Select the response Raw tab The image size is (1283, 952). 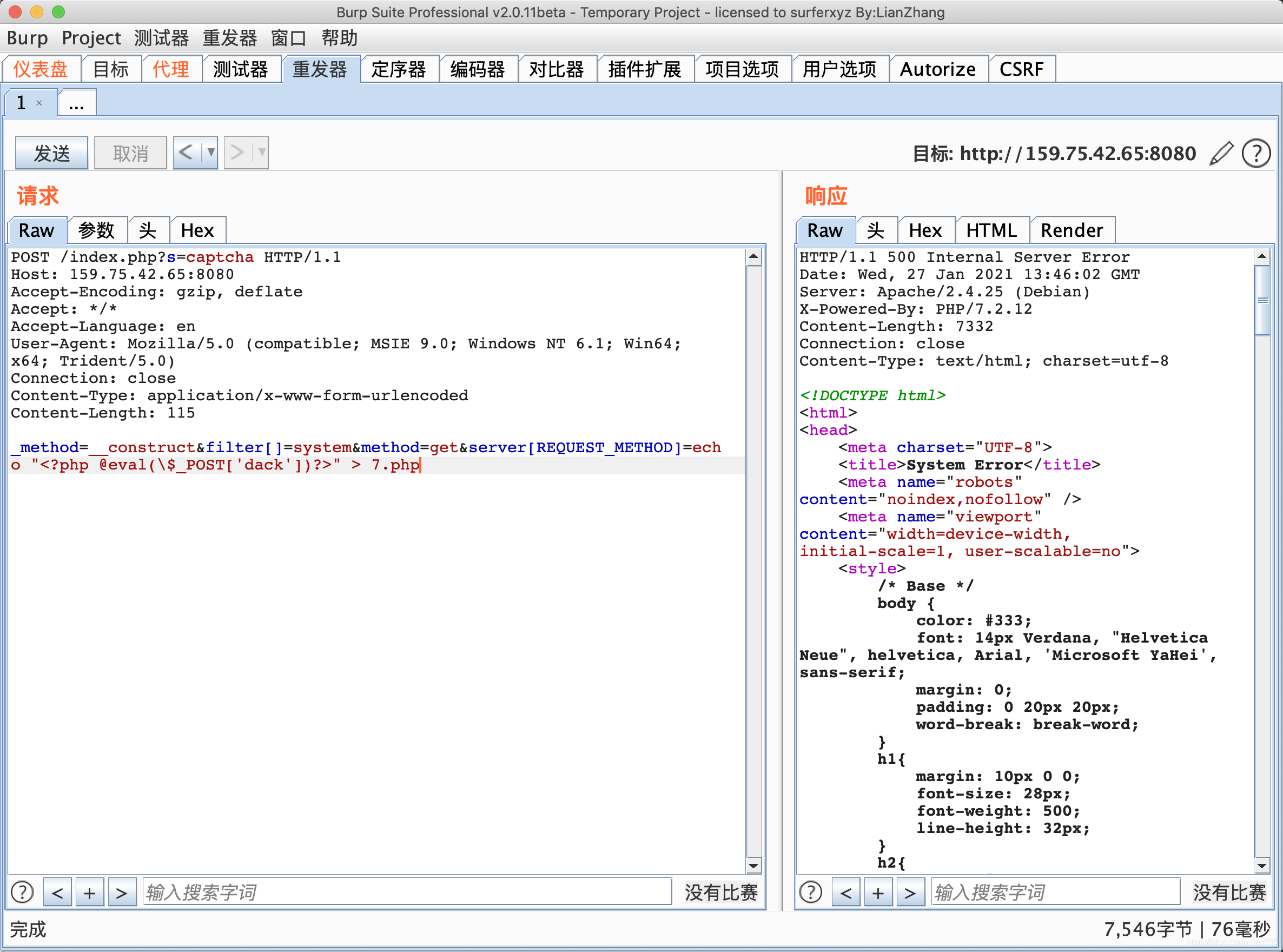[x=825, y=230]
